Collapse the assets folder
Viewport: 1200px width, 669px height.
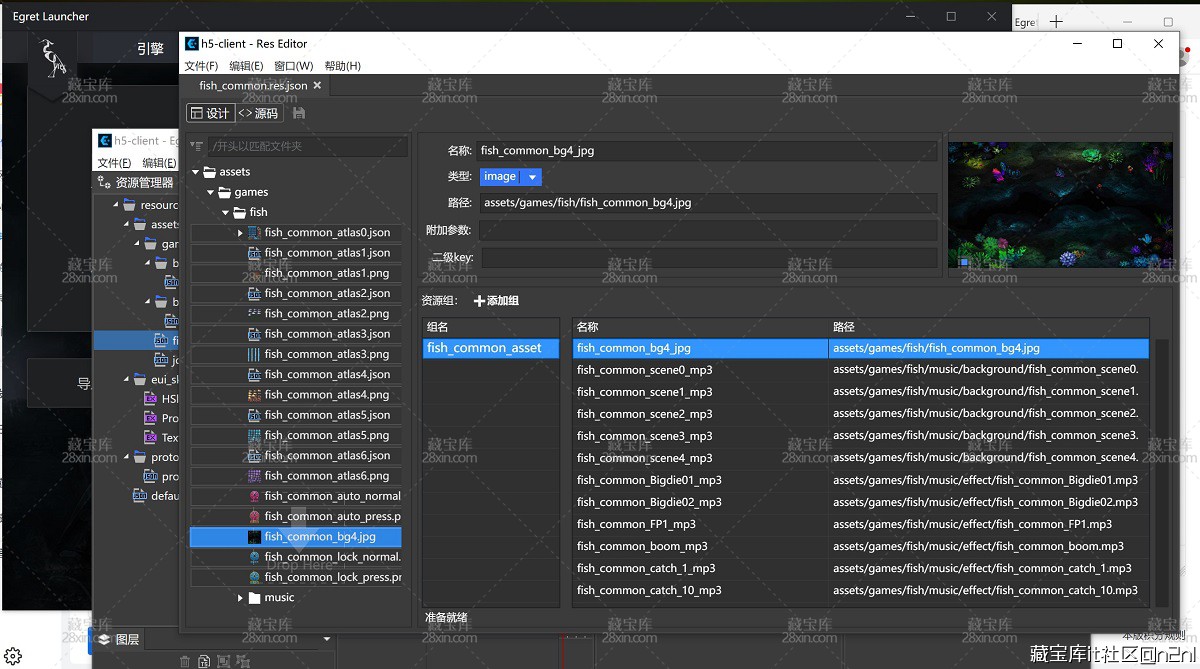pyautogui.click(x=196, y=172)
